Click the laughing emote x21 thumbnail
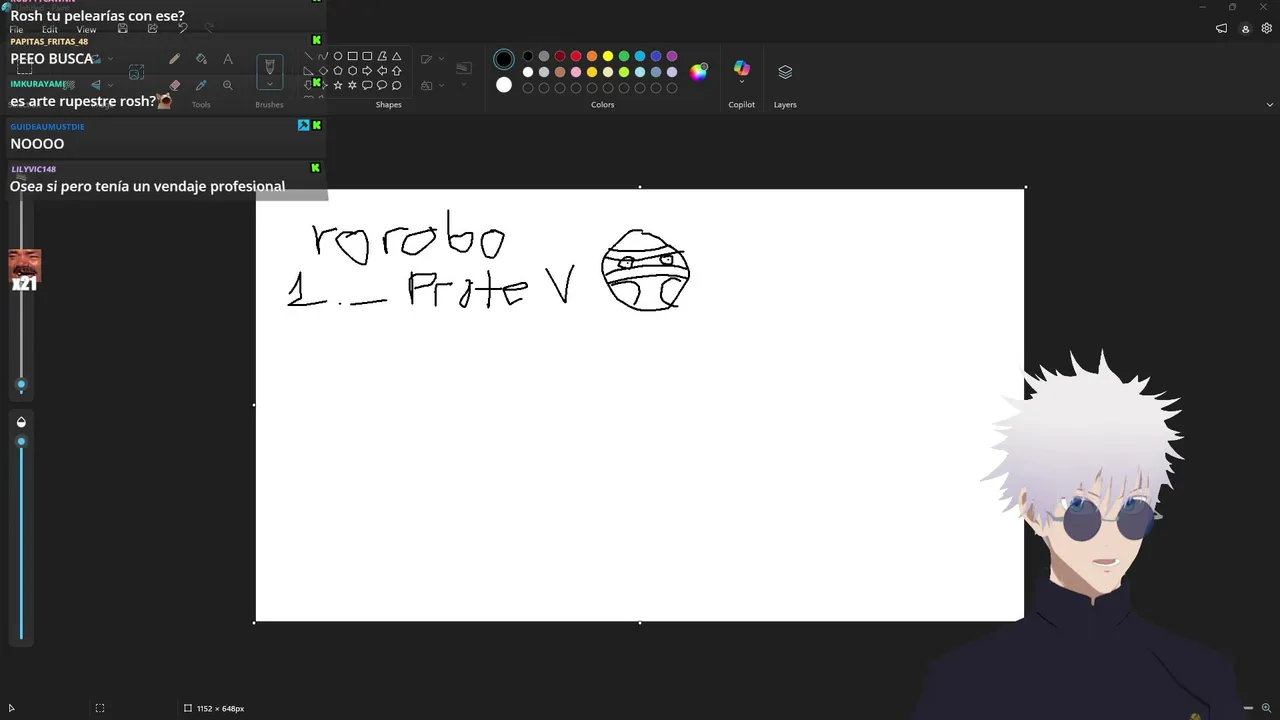 coord(24,270)
